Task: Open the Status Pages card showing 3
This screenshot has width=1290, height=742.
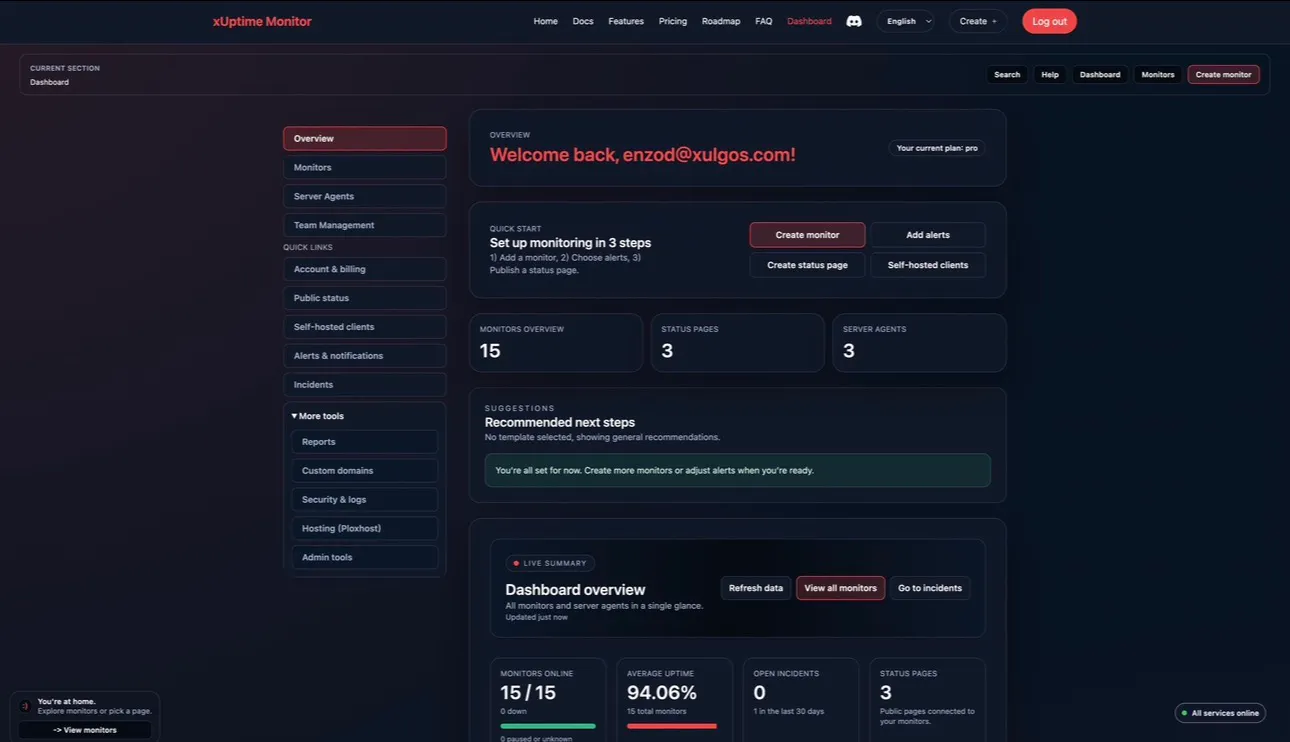Action: [738, 343]
